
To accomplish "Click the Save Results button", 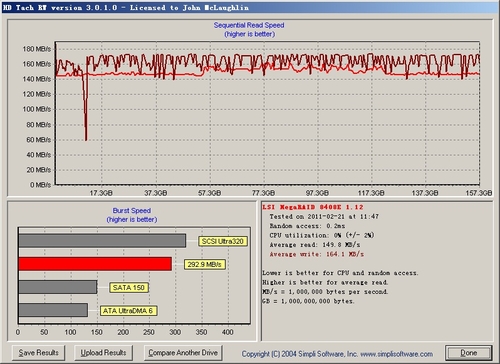I will point(38,353).
